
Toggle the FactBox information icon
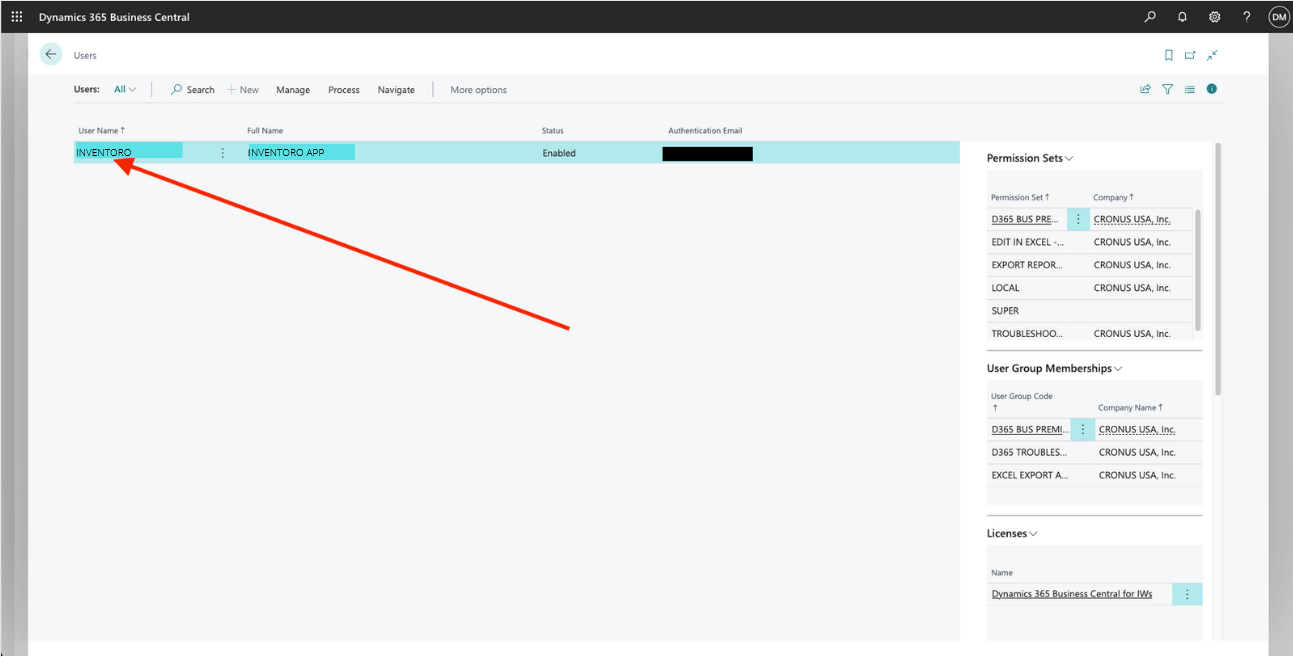1212,89
